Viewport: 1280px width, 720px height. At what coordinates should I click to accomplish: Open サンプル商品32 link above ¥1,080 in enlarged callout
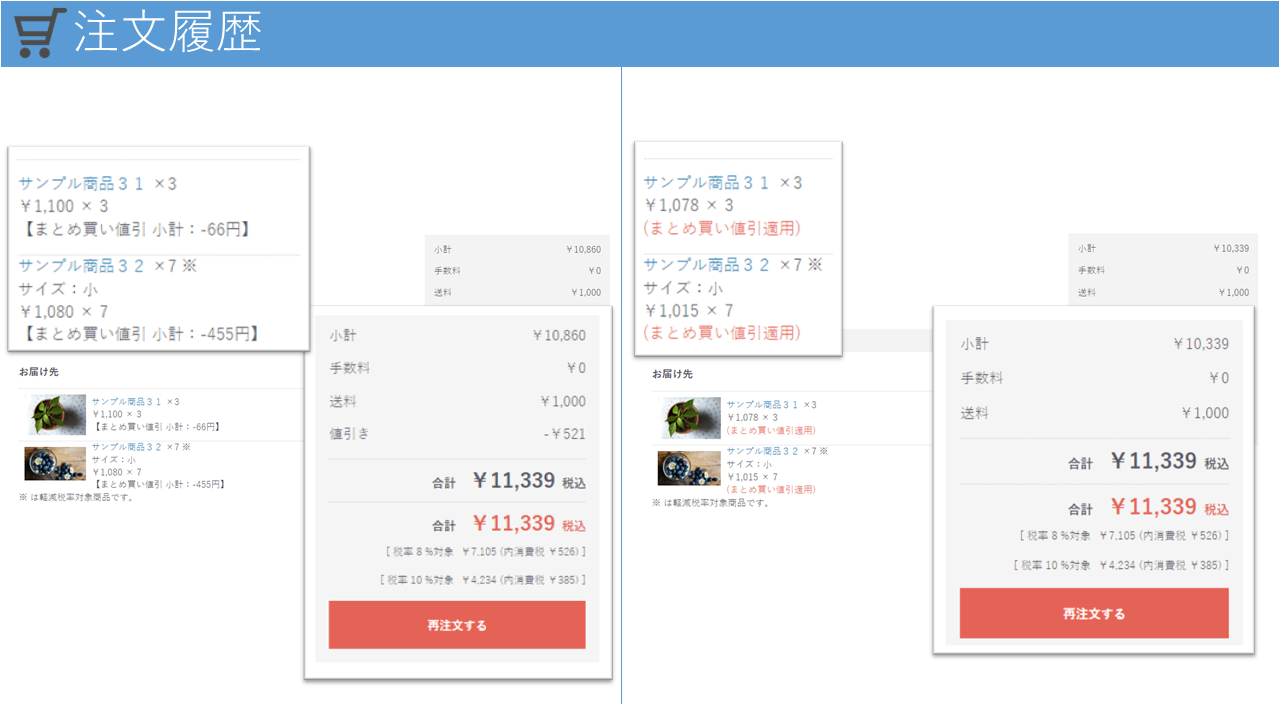(x=82, y=266)
